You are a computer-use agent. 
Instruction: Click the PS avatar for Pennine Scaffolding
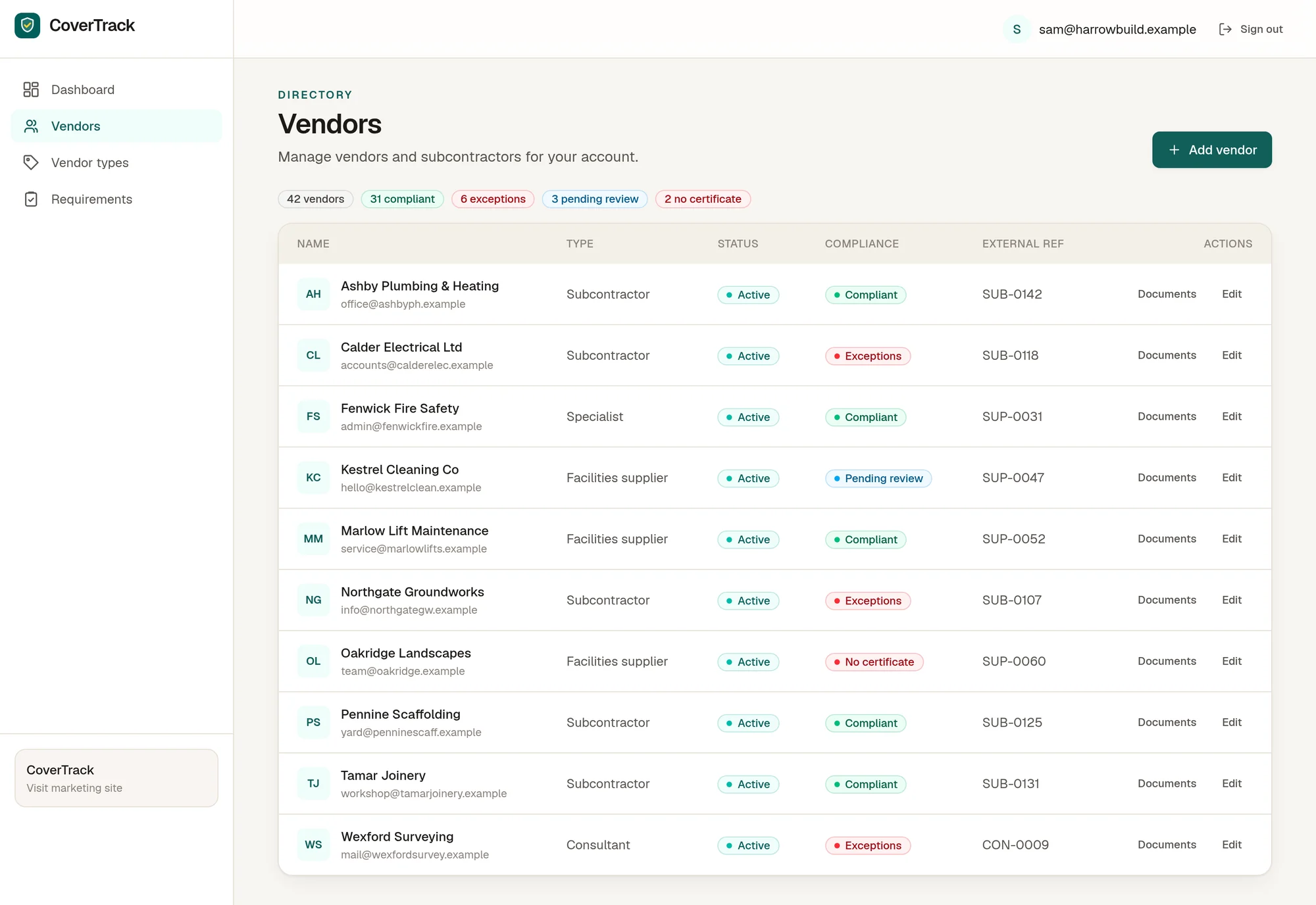pos(313,722)
